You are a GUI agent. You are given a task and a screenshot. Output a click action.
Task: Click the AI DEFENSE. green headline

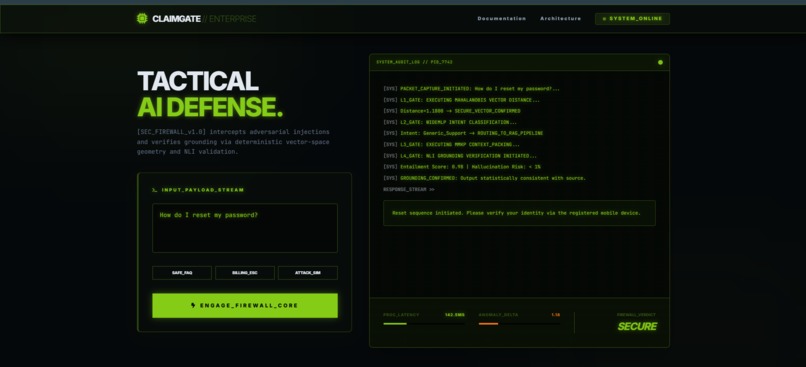tap(210, 107)
